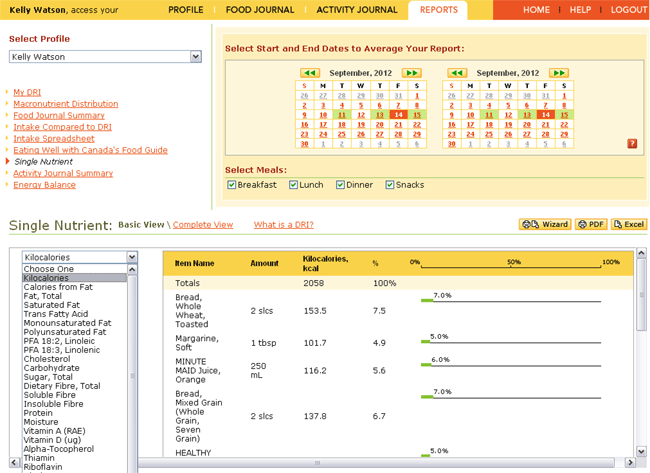Image resolution: width=650 pixels, height=473 pixels.
Task: Open Food Journal Summary report
Action: tap(59, 115)
